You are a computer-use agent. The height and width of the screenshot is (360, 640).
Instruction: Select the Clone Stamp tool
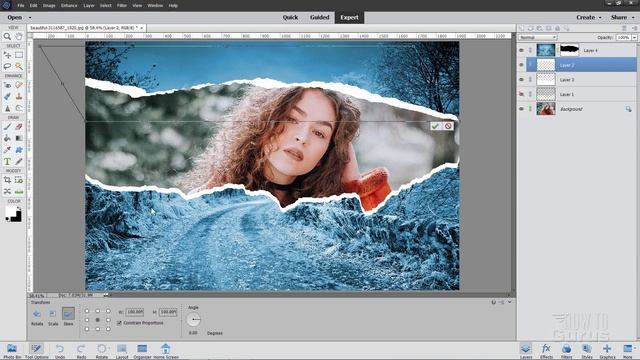(x=19, y=96)
